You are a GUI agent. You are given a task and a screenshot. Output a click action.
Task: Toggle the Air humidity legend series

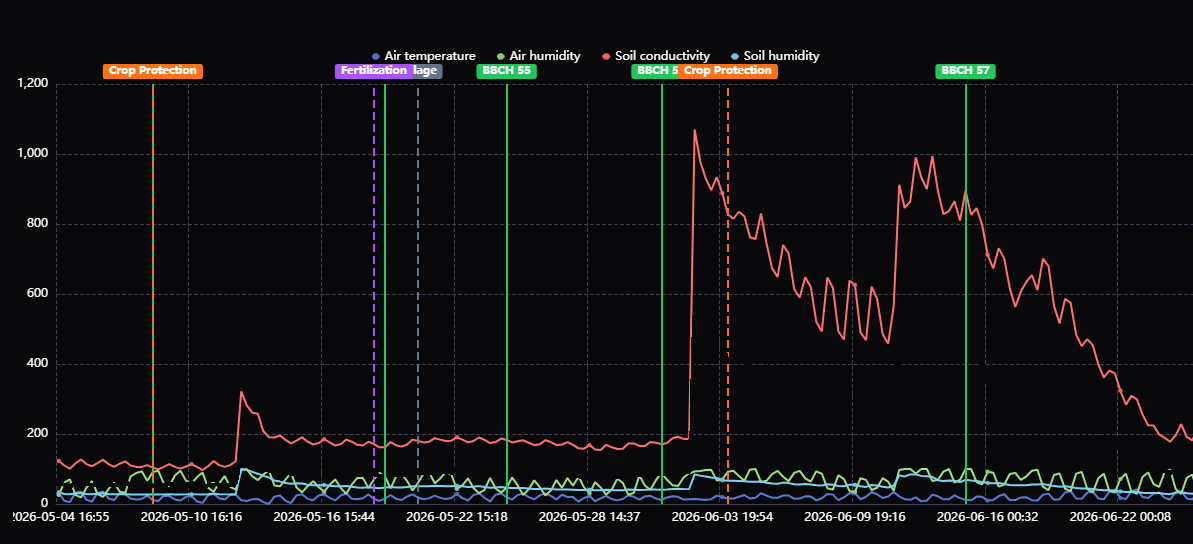pos(539,56)
